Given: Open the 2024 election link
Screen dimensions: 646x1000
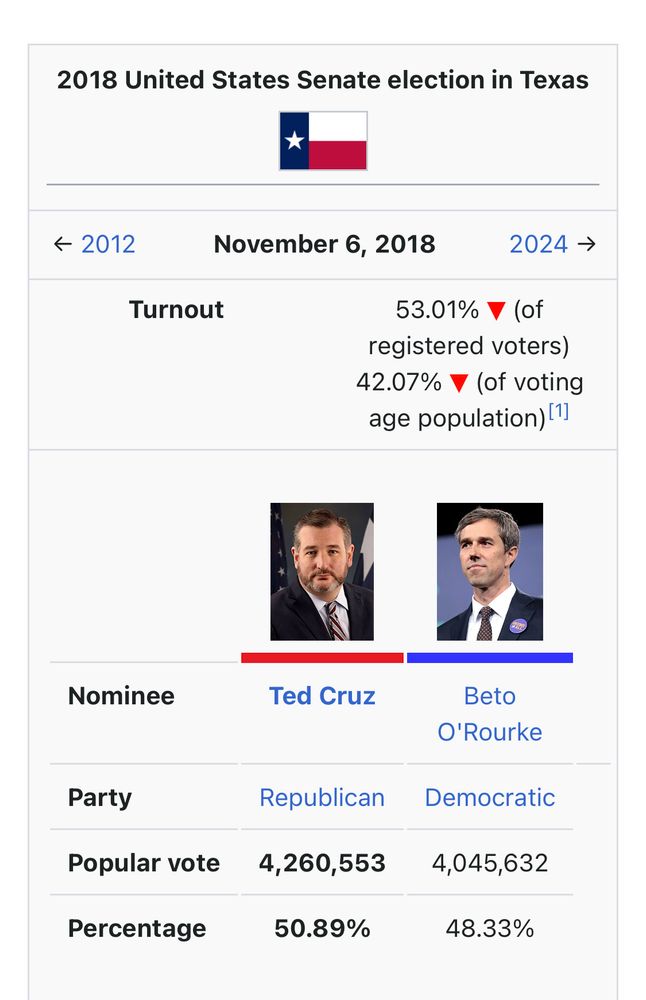Looking at the screenshot, I should pos(538,244).
